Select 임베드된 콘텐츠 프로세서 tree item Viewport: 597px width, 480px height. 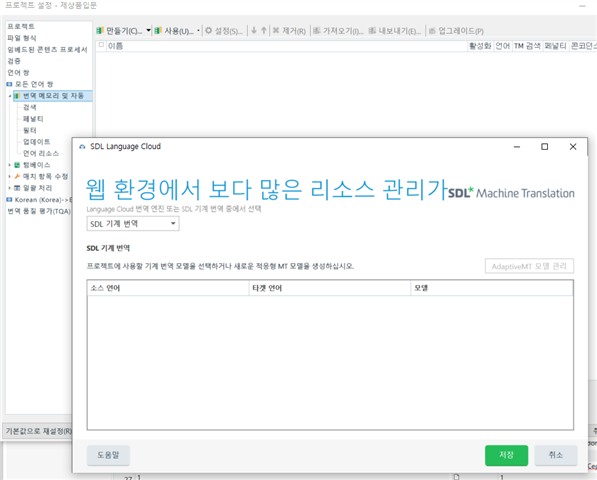coord(47,49)
